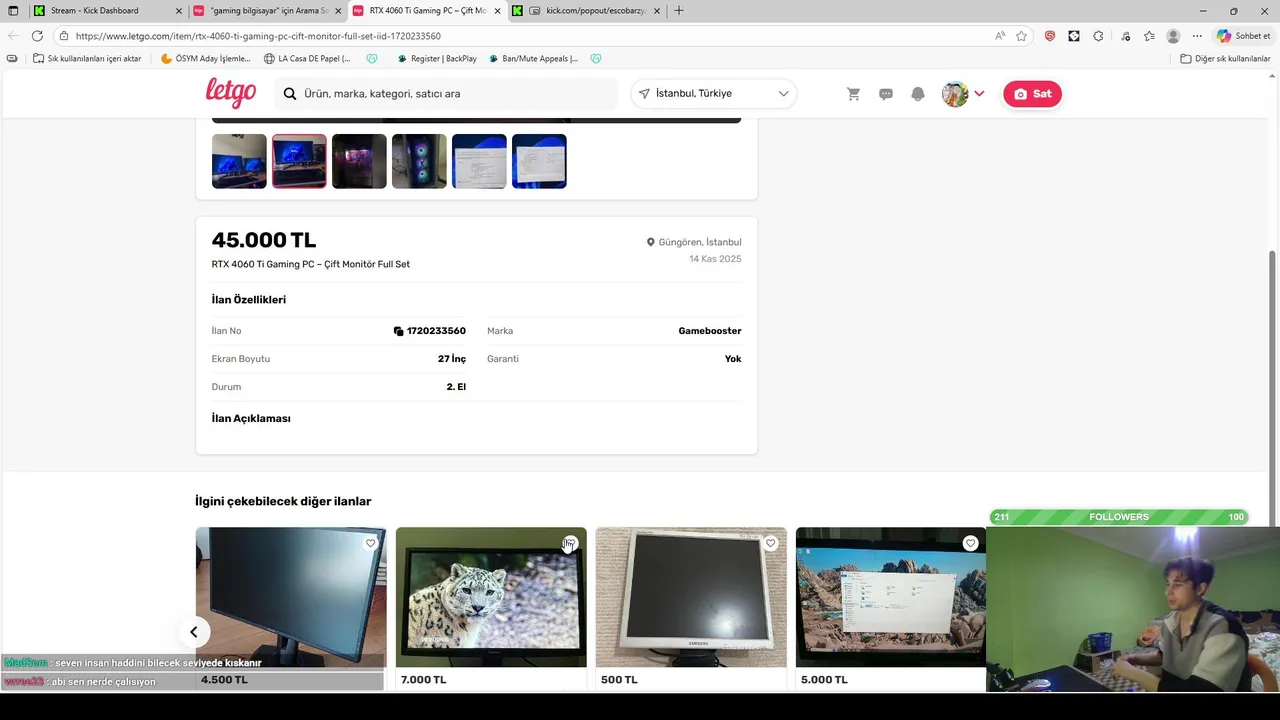Close the Stream - Kick Dashboard tab
The image size is (1280, 720).
click(179, 11)
